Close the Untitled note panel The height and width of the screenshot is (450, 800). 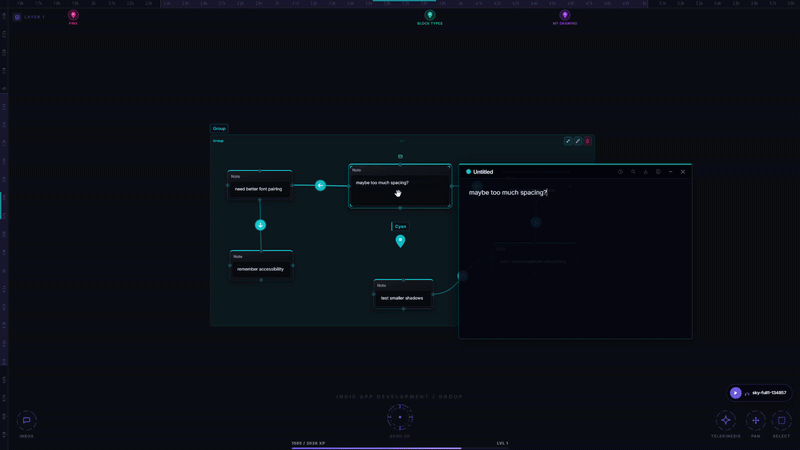tap(683, 172)
